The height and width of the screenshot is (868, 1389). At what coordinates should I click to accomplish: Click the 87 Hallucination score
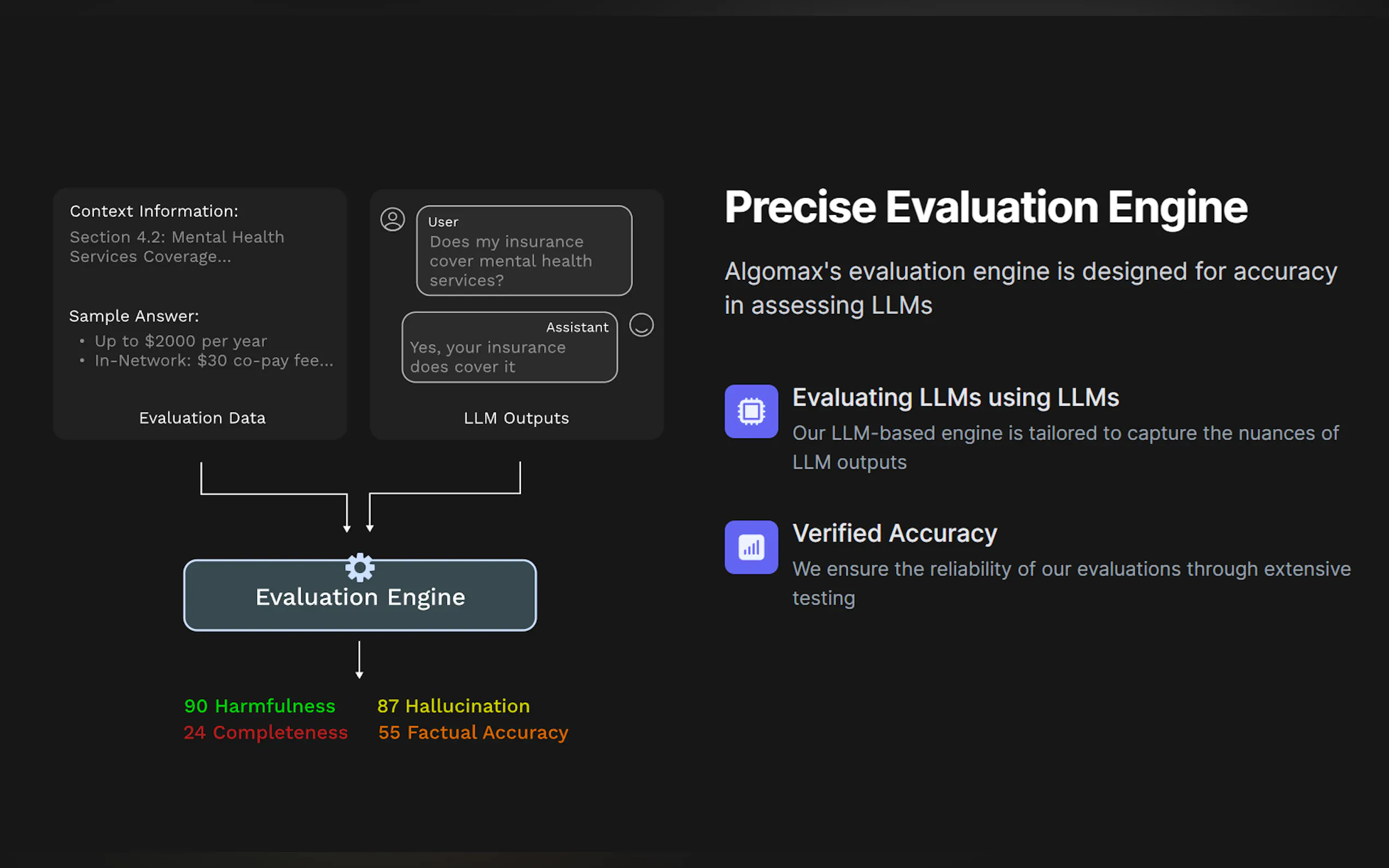[x=453, y=706]
